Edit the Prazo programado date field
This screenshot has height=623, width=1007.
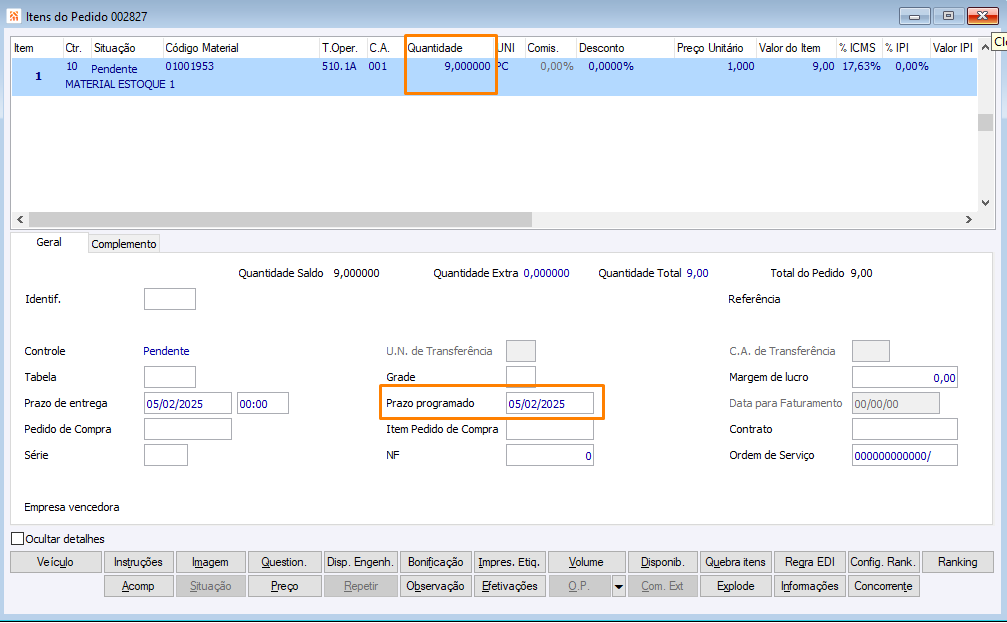(x=550, y=403)
